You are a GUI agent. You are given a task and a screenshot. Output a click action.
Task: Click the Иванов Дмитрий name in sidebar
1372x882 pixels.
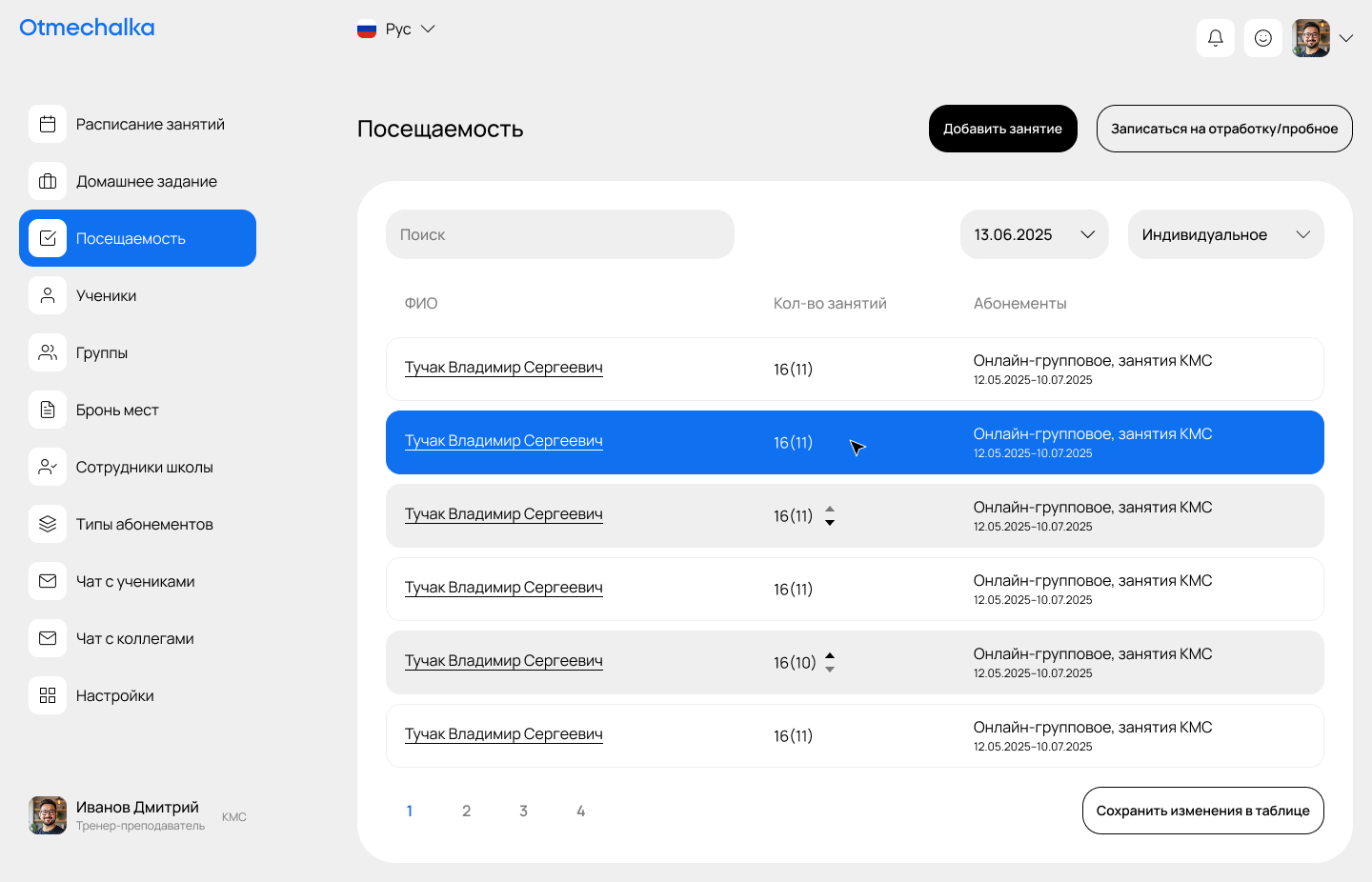click(x=137, y=808)
